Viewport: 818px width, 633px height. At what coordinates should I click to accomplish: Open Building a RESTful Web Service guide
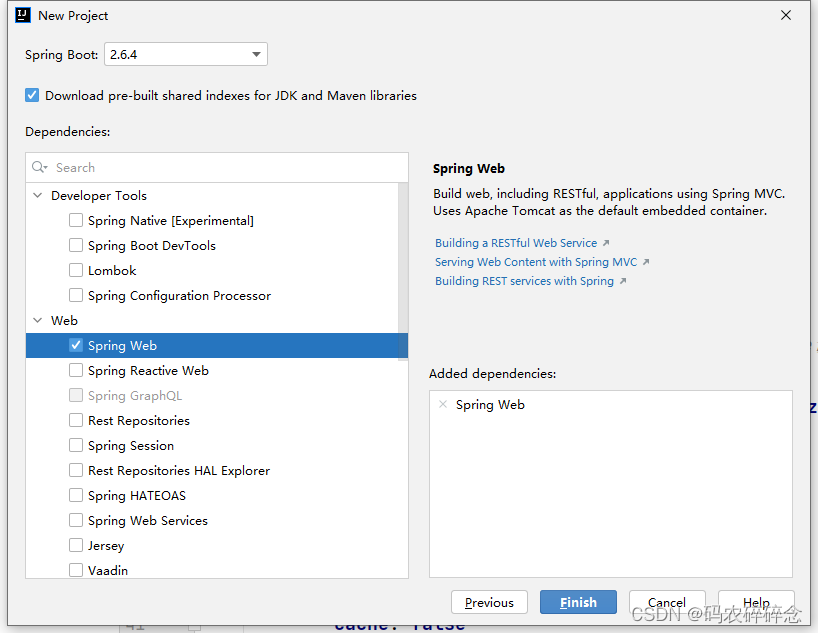pos(516,243)
